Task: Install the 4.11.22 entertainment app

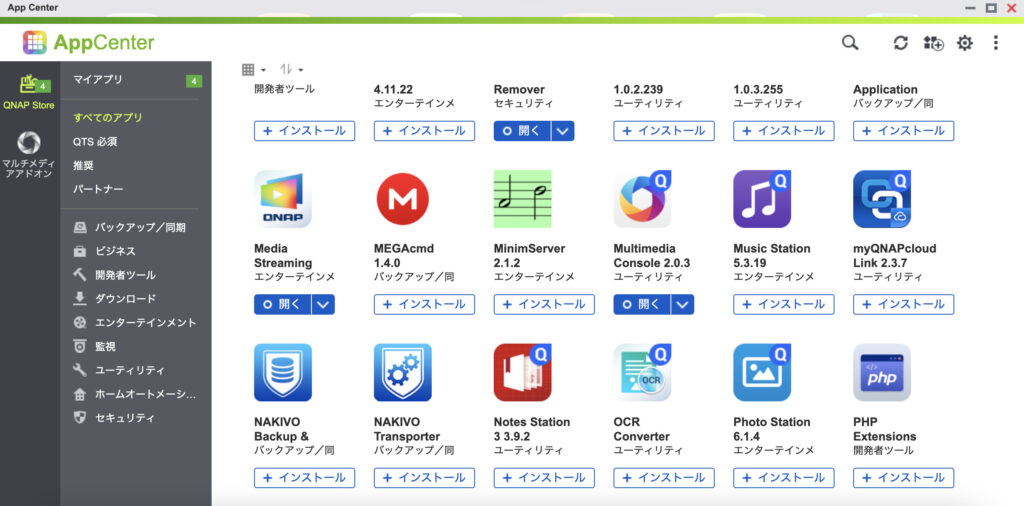Action: (x=424, y=131)
